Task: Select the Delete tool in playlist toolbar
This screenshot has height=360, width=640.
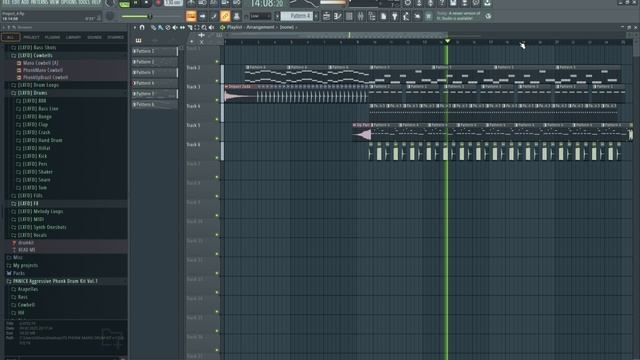Action: point(168,27)
